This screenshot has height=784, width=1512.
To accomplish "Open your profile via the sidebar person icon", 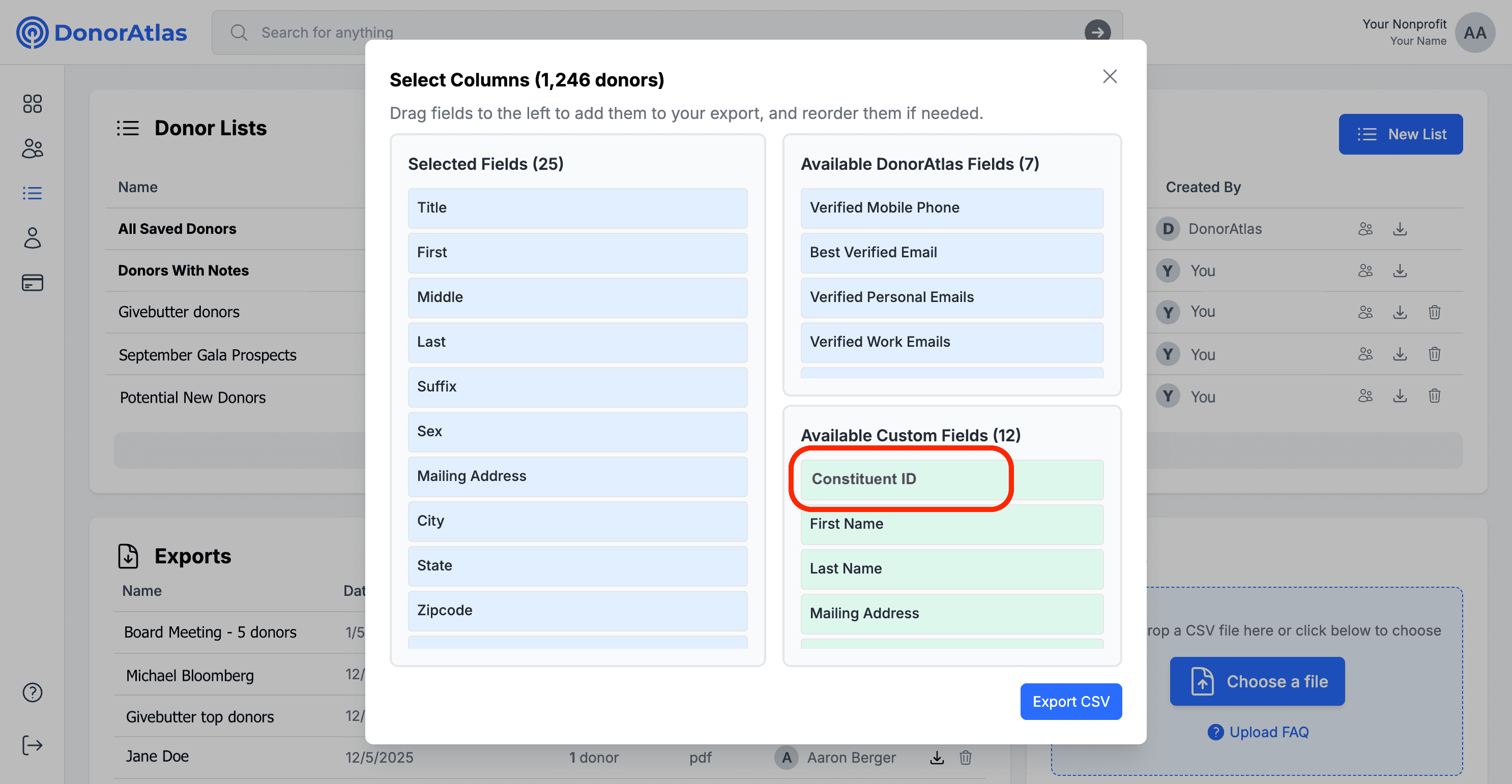I will pos(32,238).
